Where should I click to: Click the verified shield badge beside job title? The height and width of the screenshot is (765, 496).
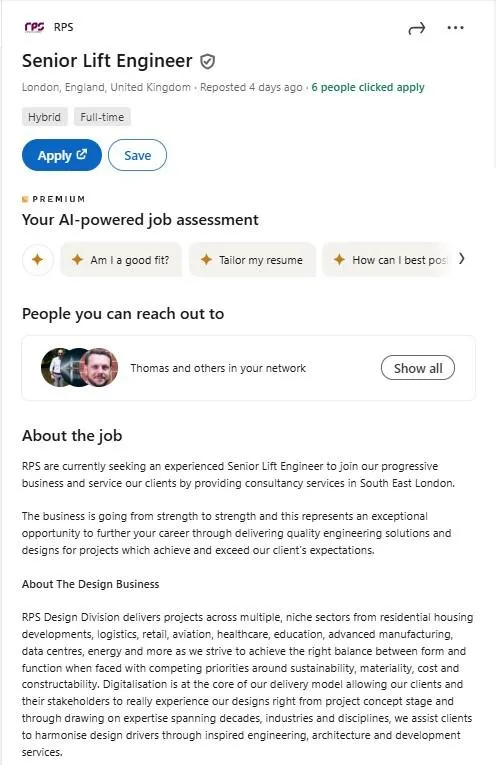tap(208, 61)
